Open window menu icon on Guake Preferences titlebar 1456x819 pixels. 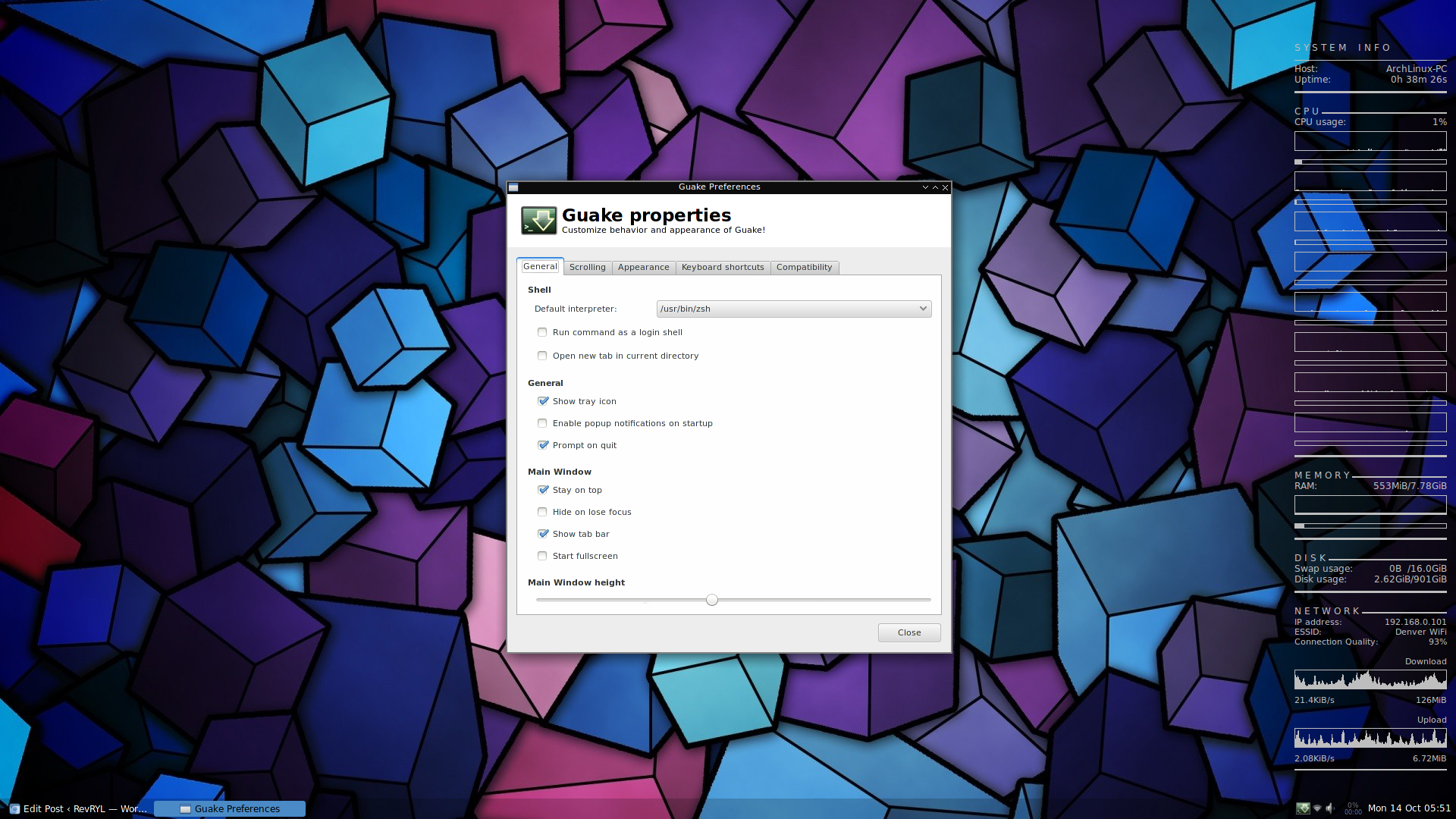pyautogui.click(x=513, y=187)
